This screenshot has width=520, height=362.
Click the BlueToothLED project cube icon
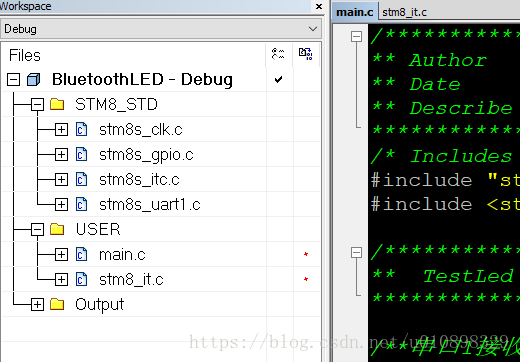33,80
